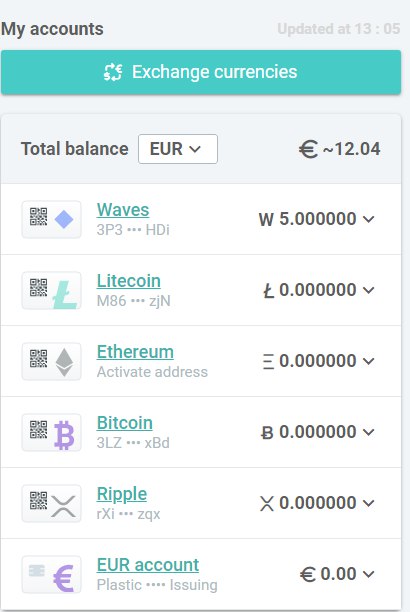Open the Ripple QR code icon
The width and height of the screenshot is (410, 612).
pyautogui.click(x=39, y=501)
